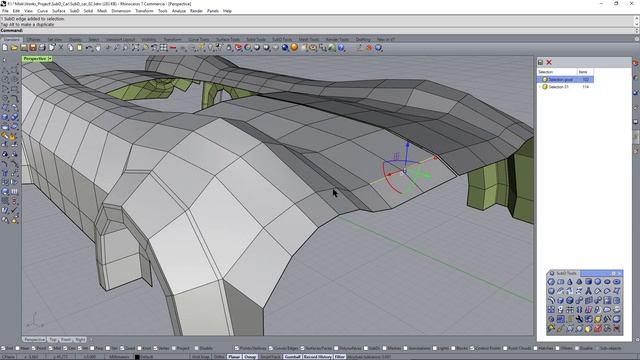Select the highlighted Selection group row
This screenshot has height=360, width=640.
point(565,80)
